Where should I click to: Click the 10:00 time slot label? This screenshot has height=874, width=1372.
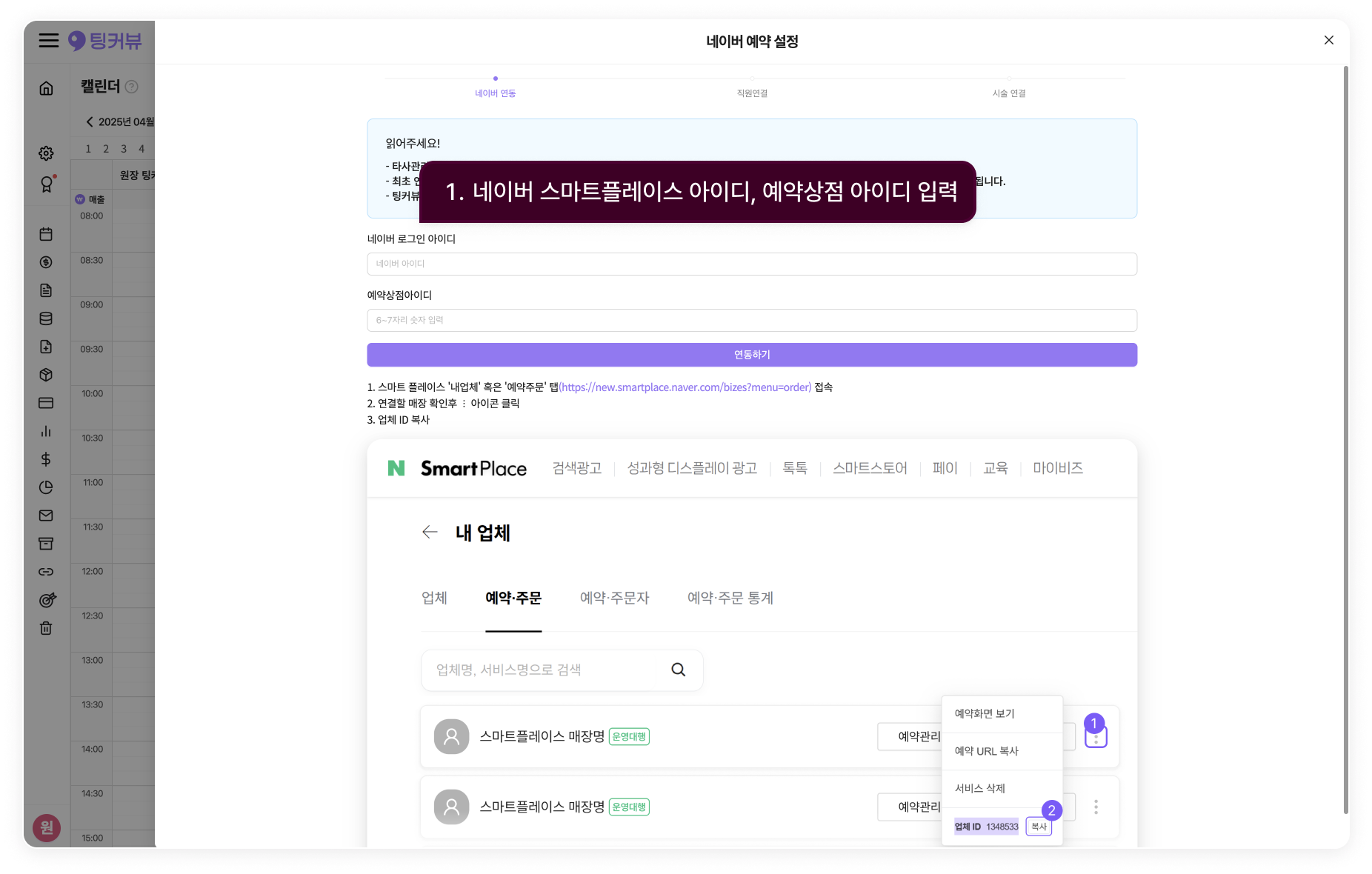pos(93,393)
